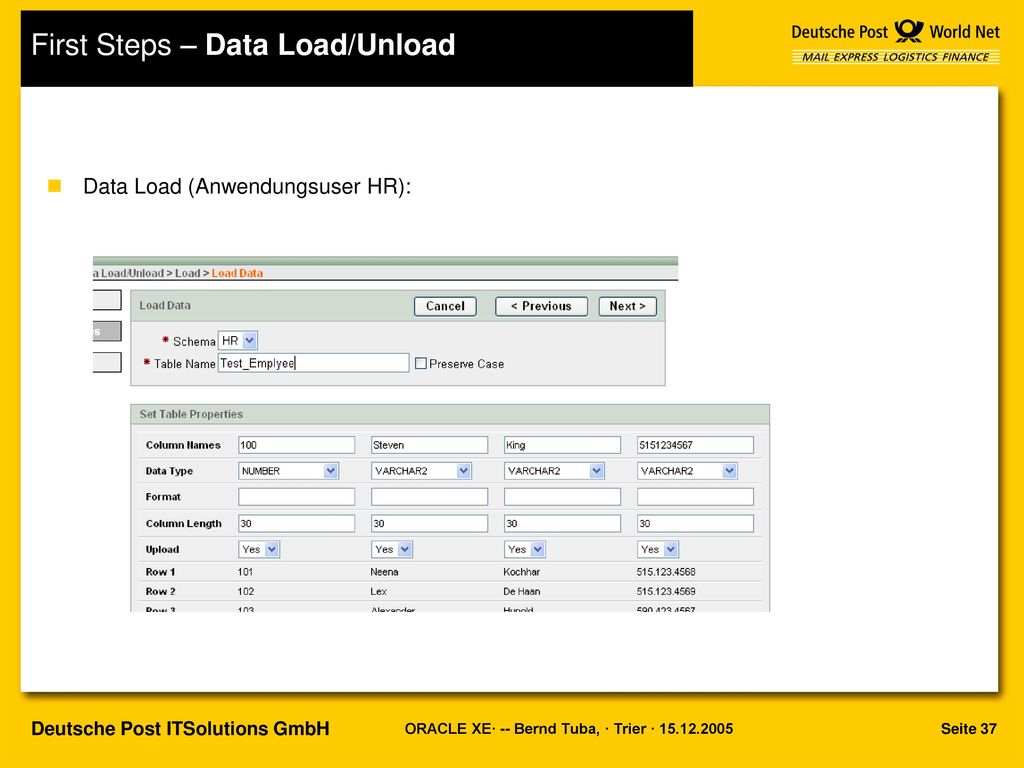Open Upload Yes dropdown in 100 column

click(x=259, y=549)
